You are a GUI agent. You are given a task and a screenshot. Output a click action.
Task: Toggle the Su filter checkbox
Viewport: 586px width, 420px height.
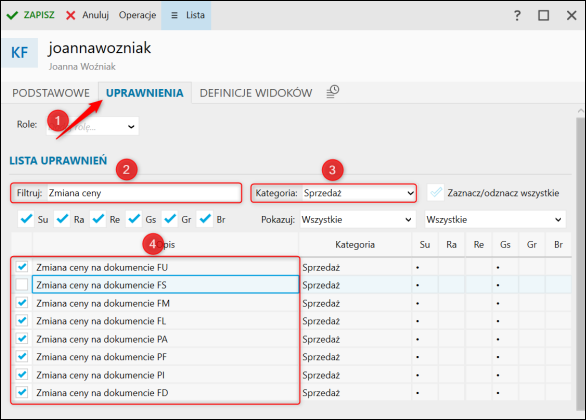tap(26, 219)
